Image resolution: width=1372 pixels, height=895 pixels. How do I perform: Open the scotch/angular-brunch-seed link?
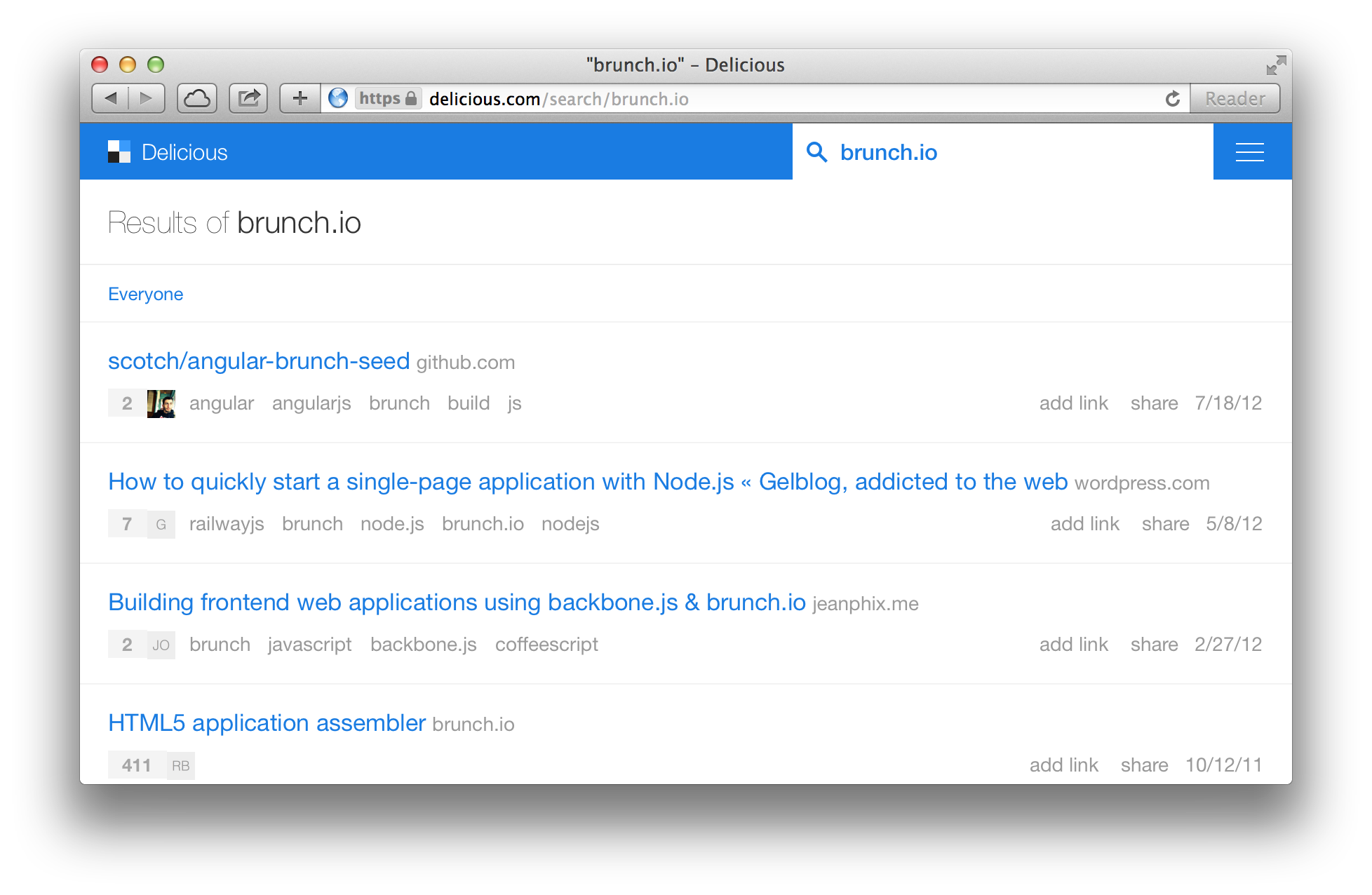point(258,361)
